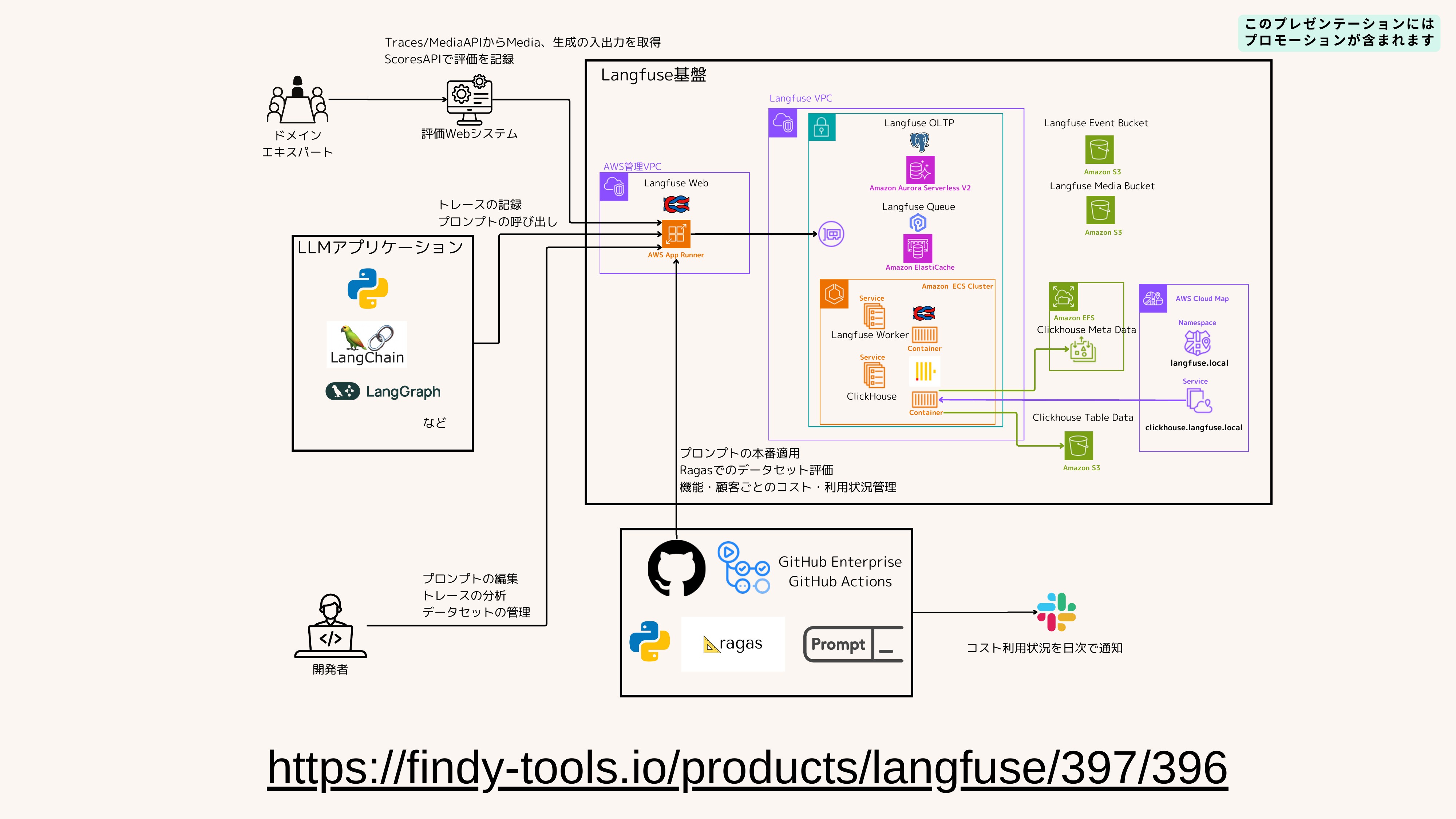The width and height of the screenshot is (1456, 819).
Task: Click the 'データセットの管理' text
Action: point(476,612)
